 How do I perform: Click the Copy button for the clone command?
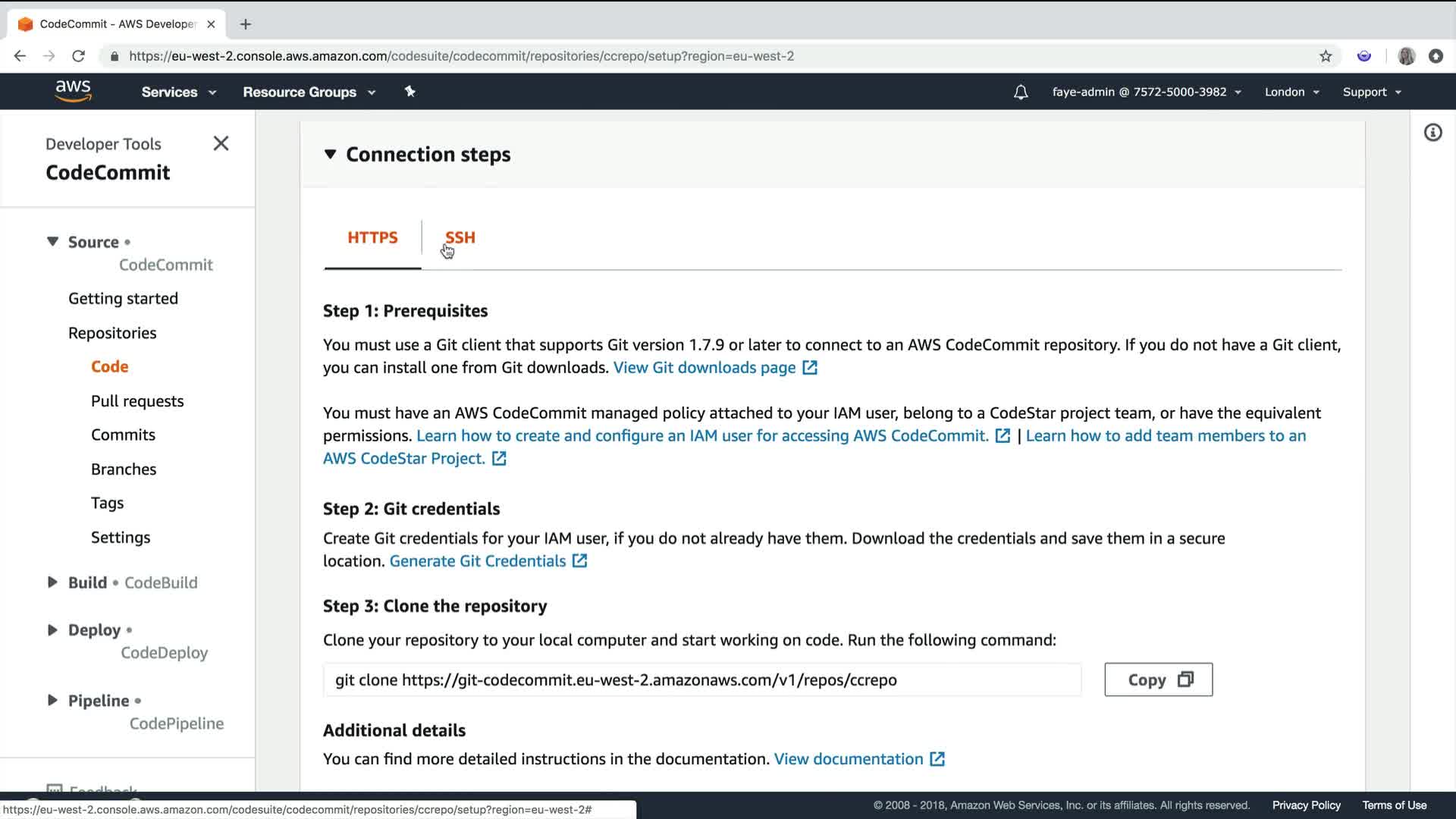[1158, 679]
